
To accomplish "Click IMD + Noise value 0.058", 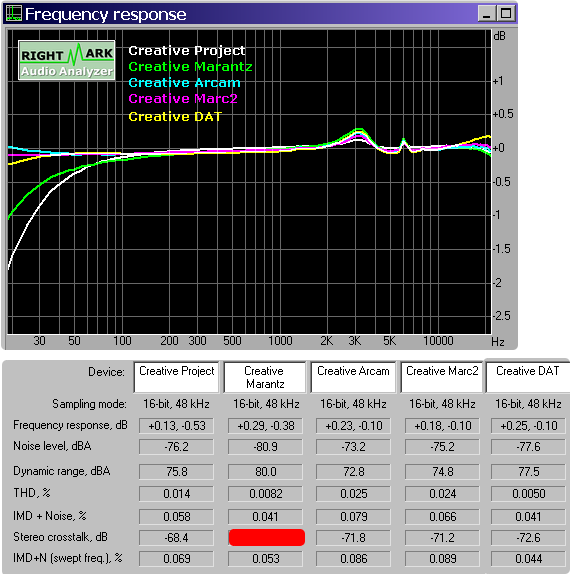I will coord(176,517).
